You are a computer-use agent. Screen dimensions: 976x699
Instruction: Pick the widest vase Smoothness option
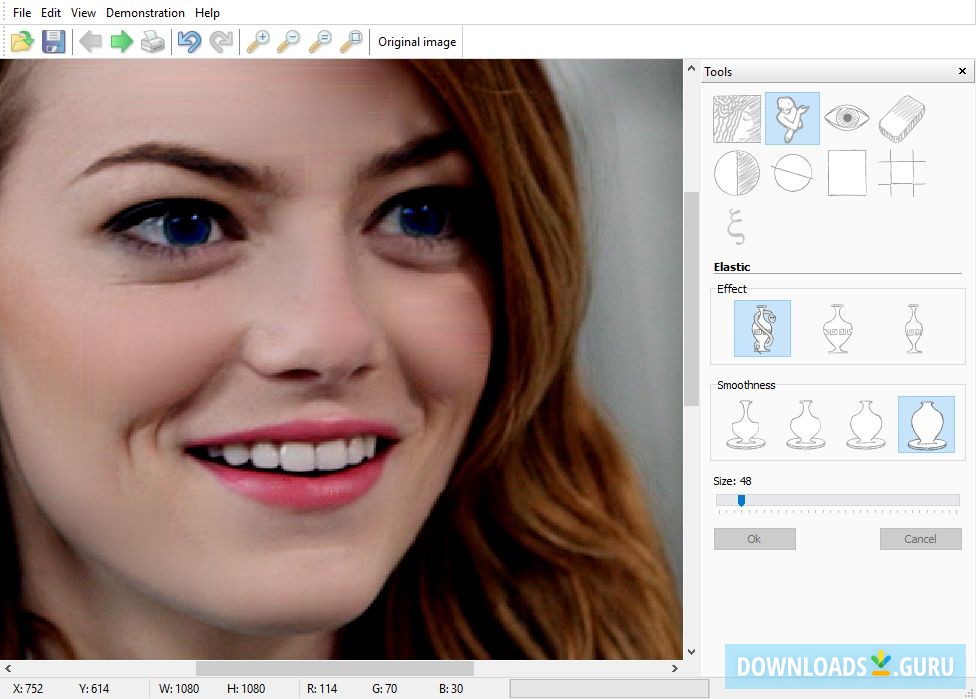pyautogui.click(x=926, y=424)
